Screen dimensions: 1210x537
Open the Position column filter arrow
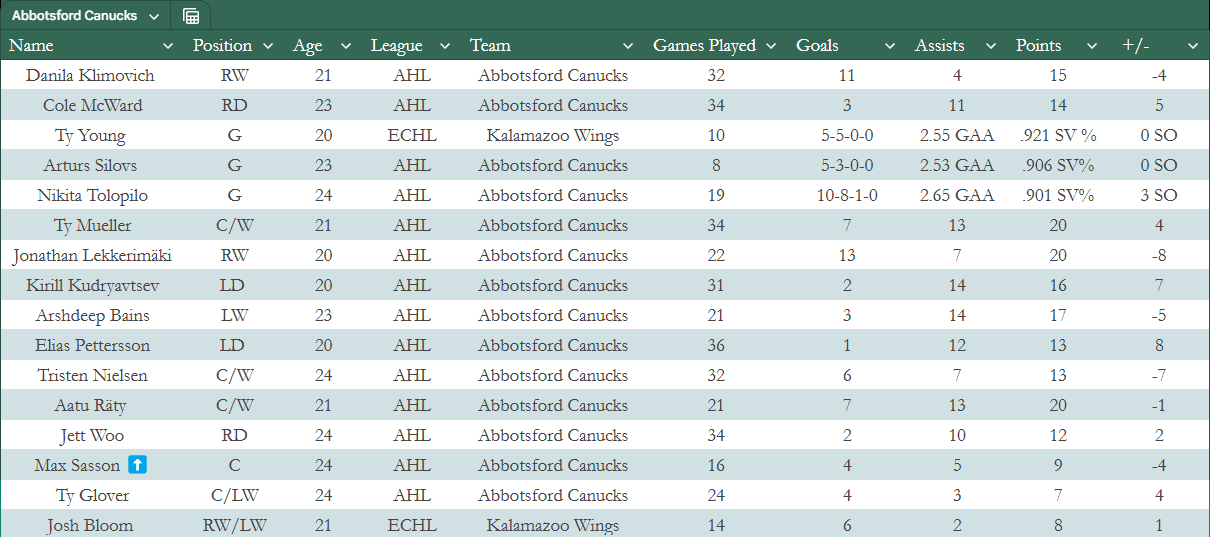(268, 46)
